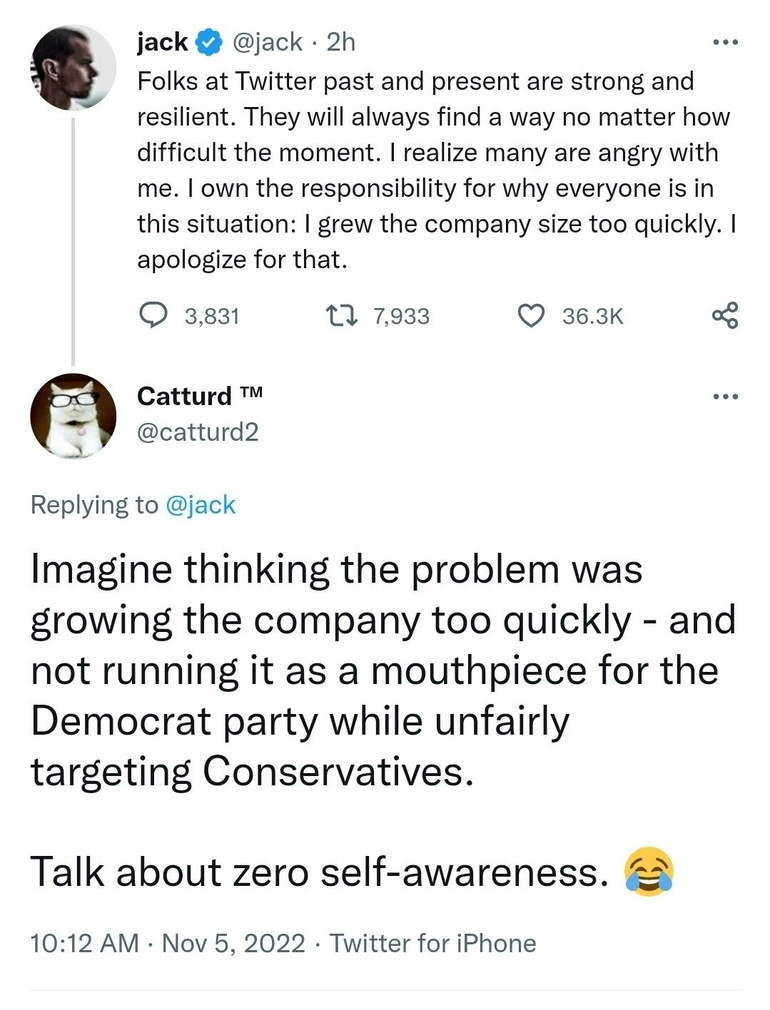Click the 36.3K likes count
The width and height of the screenshot is (770, 1010).
pos(593,316)
